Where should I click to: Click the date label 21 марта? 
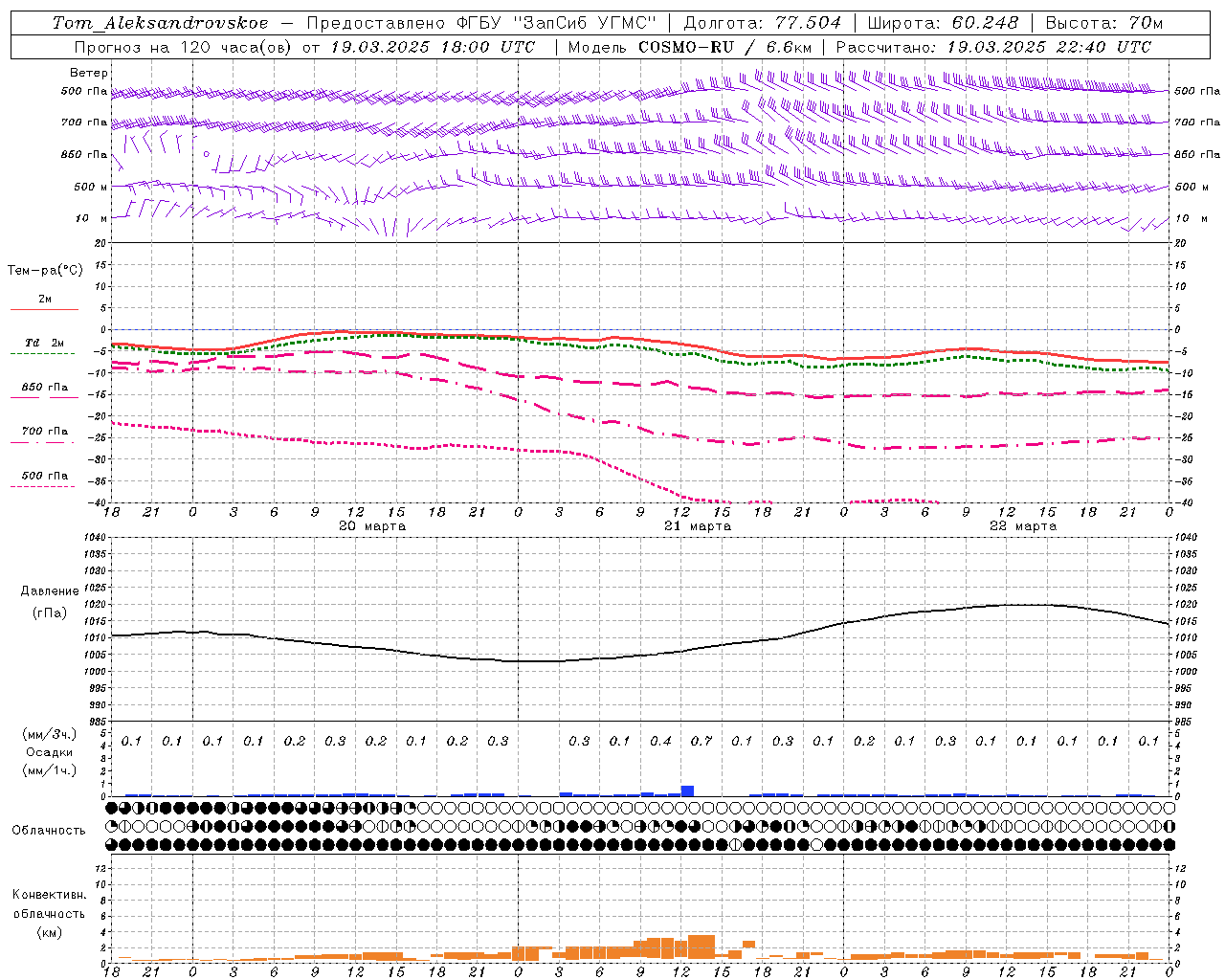pos(698,526)
